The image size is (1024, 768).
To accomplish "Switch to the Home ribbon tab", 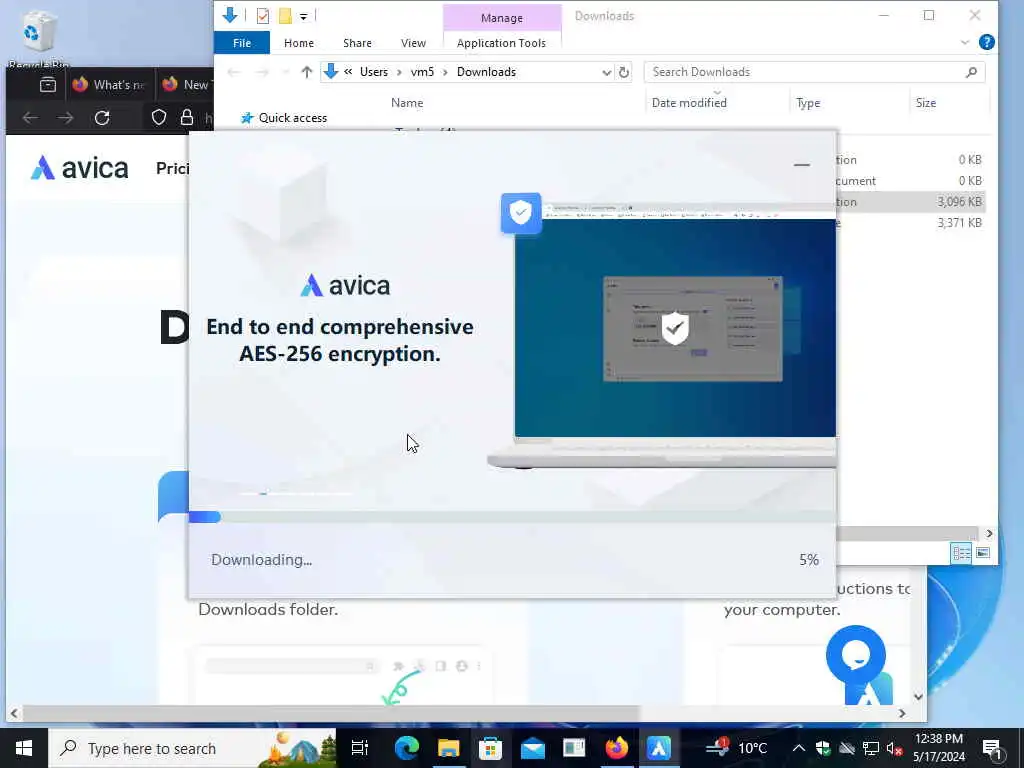I will 298,43.
